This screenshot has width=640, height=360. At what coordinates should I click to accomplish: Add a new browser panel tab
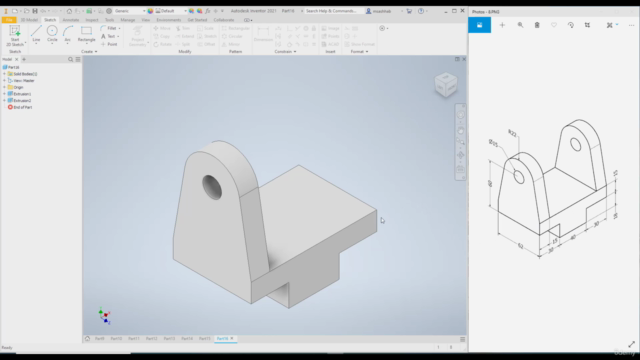[24, 59]
